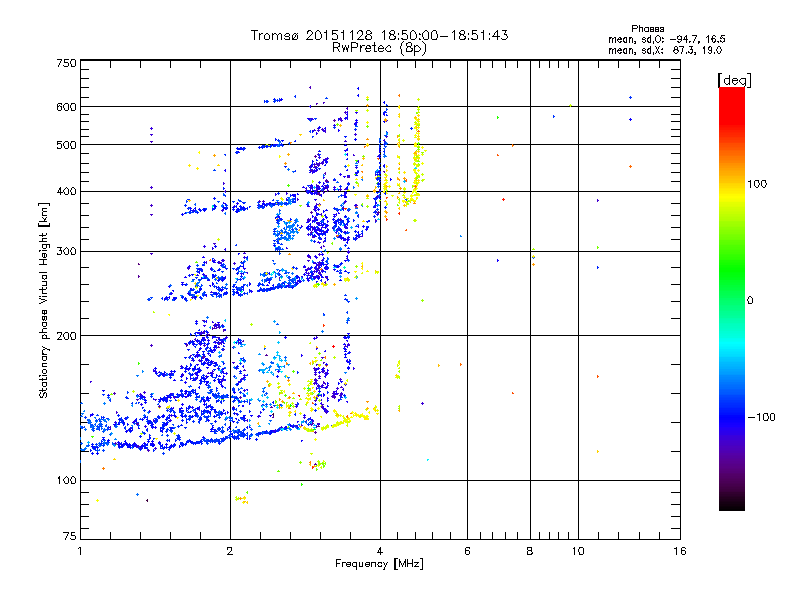Image resolution: width=800 pixels, height=600 pixels.
Task: Click the 'Phases' heading above the statistics
Action: (x=647, y=29)
